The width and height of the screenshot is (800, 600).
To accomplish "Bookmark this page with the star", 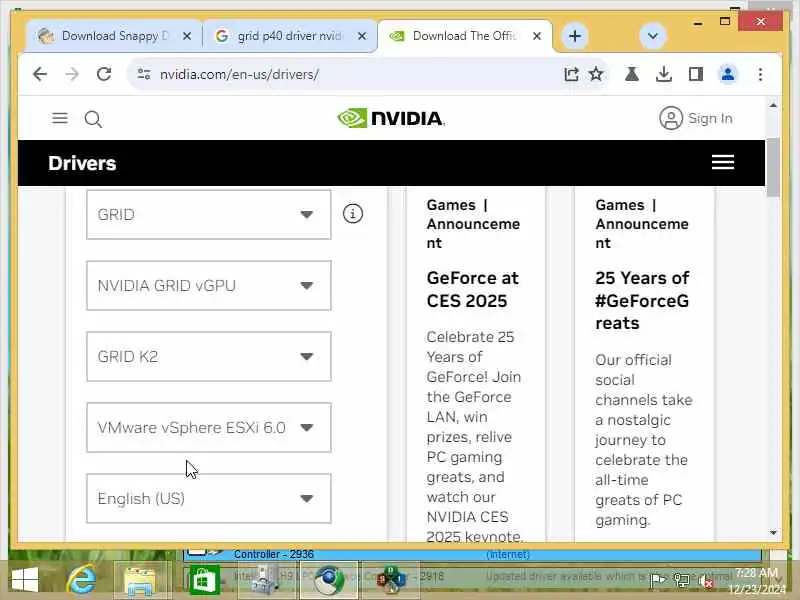I will point(596,74).
